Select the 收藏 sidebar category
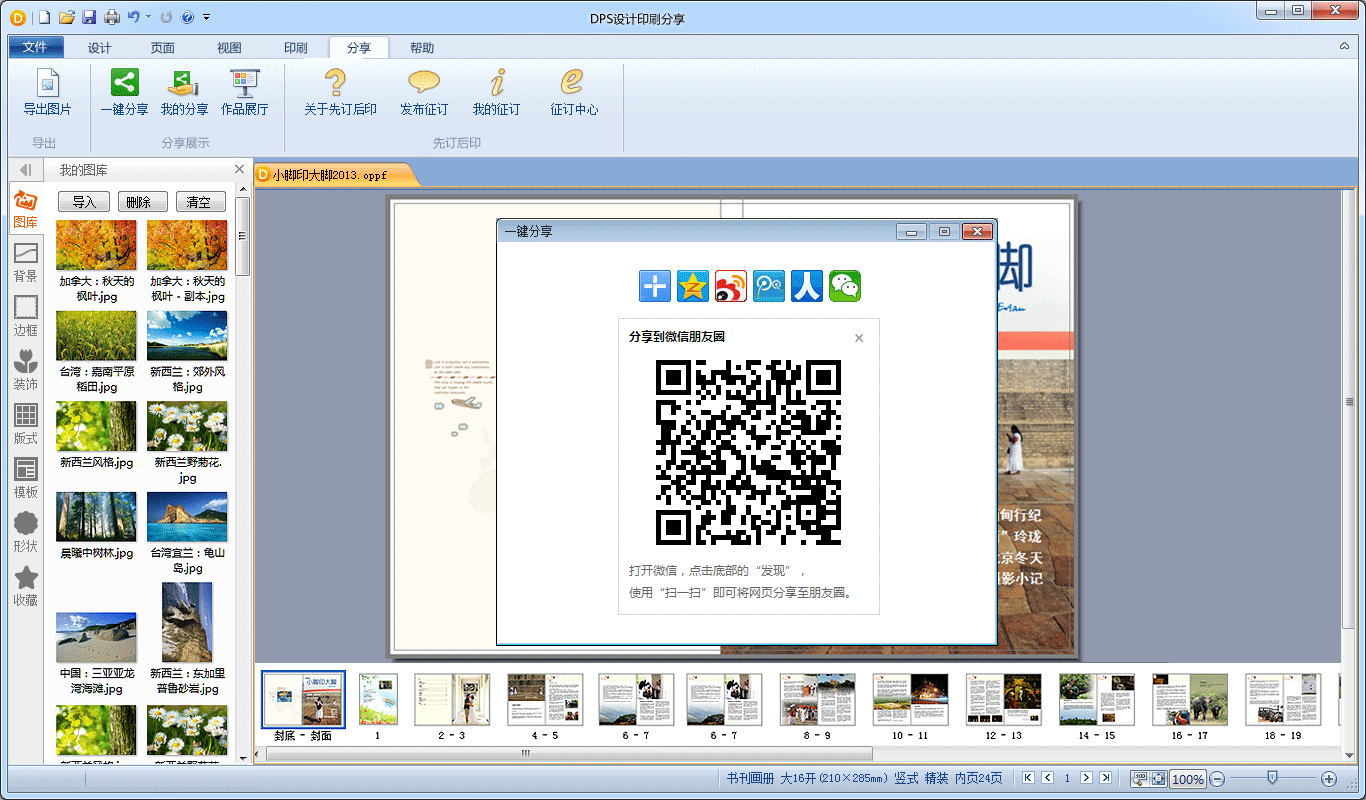The image size is (1366, 800). click(x=26, y=586)
